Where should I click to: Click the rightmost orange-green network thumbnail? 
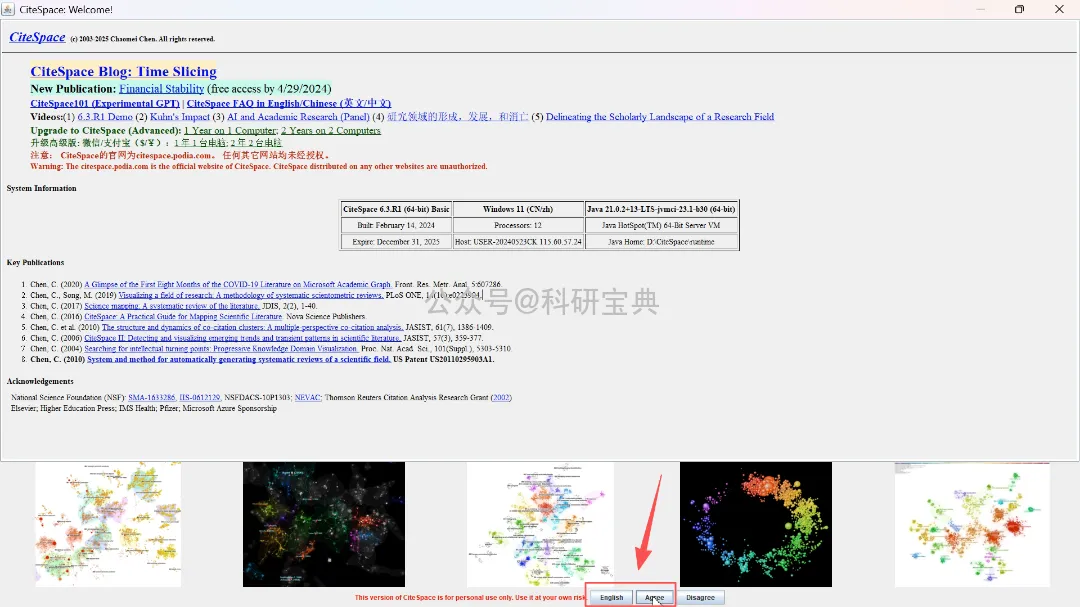(972, 524)
